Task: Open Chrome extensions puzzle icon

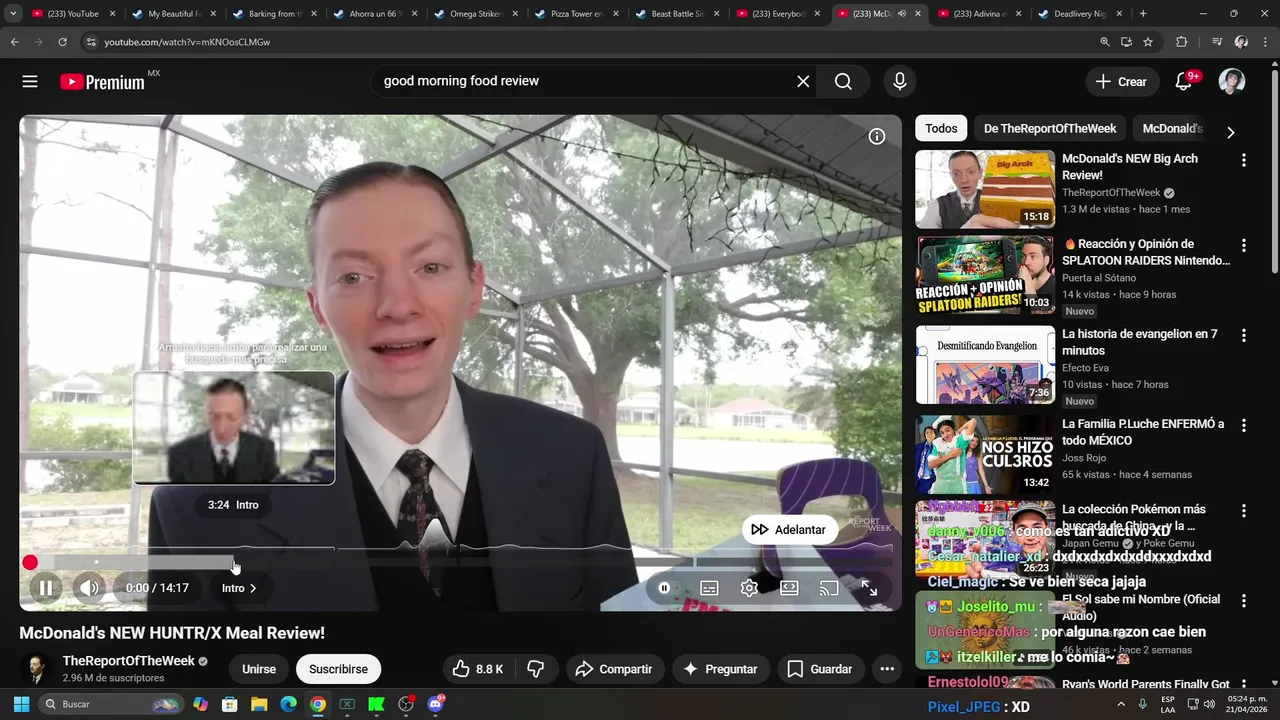Action: [1181, 42]
